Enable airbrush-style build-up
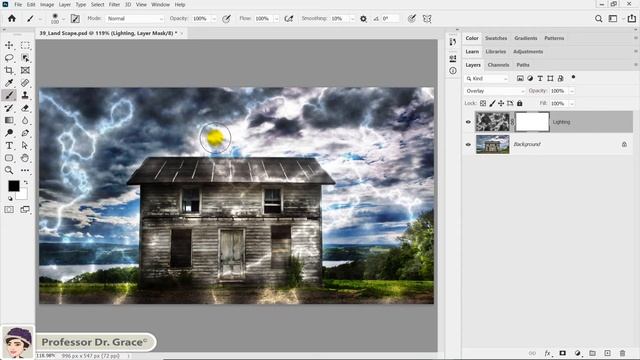This screenshot has width=640, height=360. pyautogui.click(x=289, y=19)
